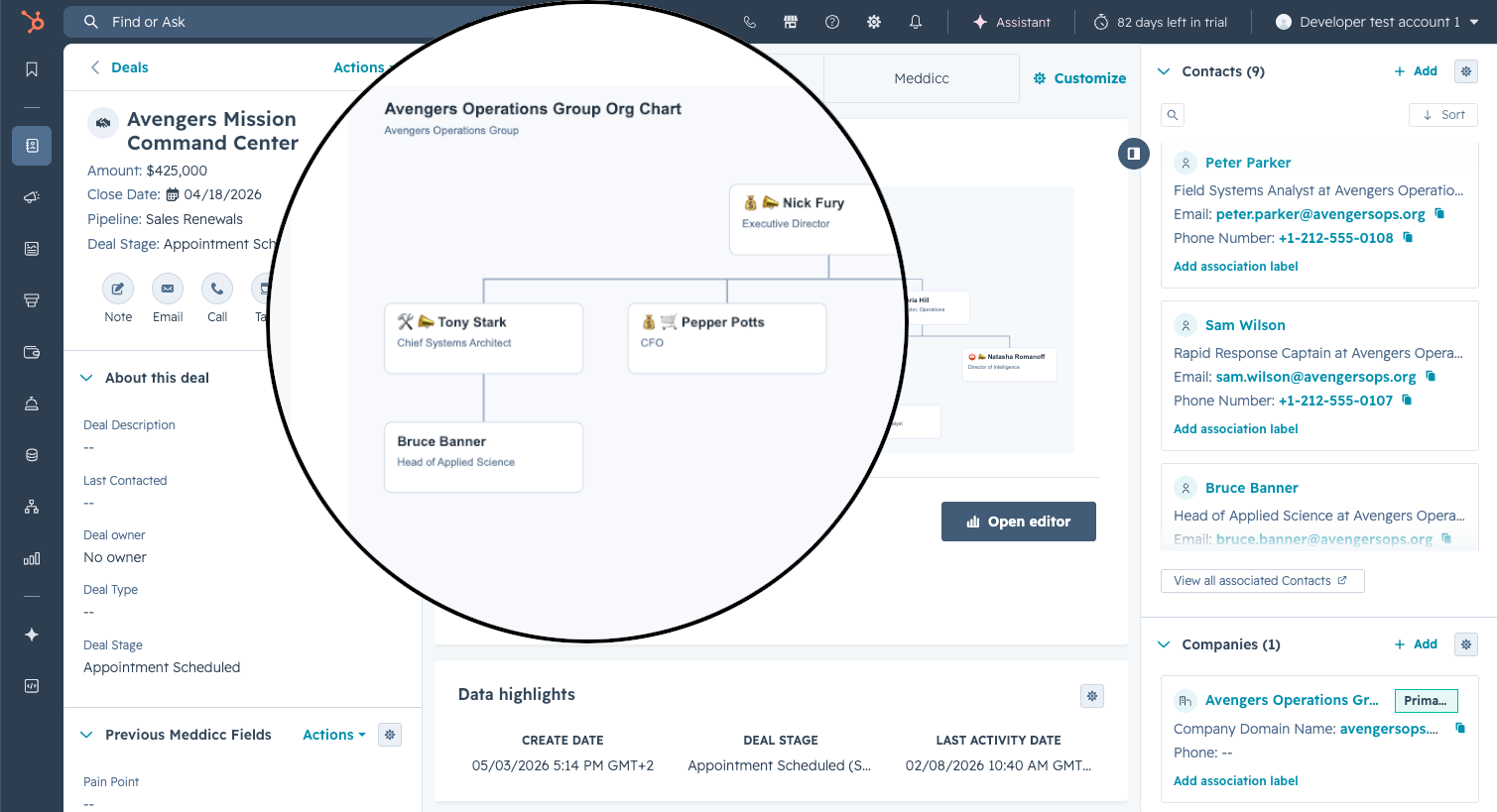The width and height of the screenshot is (1497, 812).
Task: Collapse the Companies (1) section
Action: pyautogui.click(x=1164, y=644)
